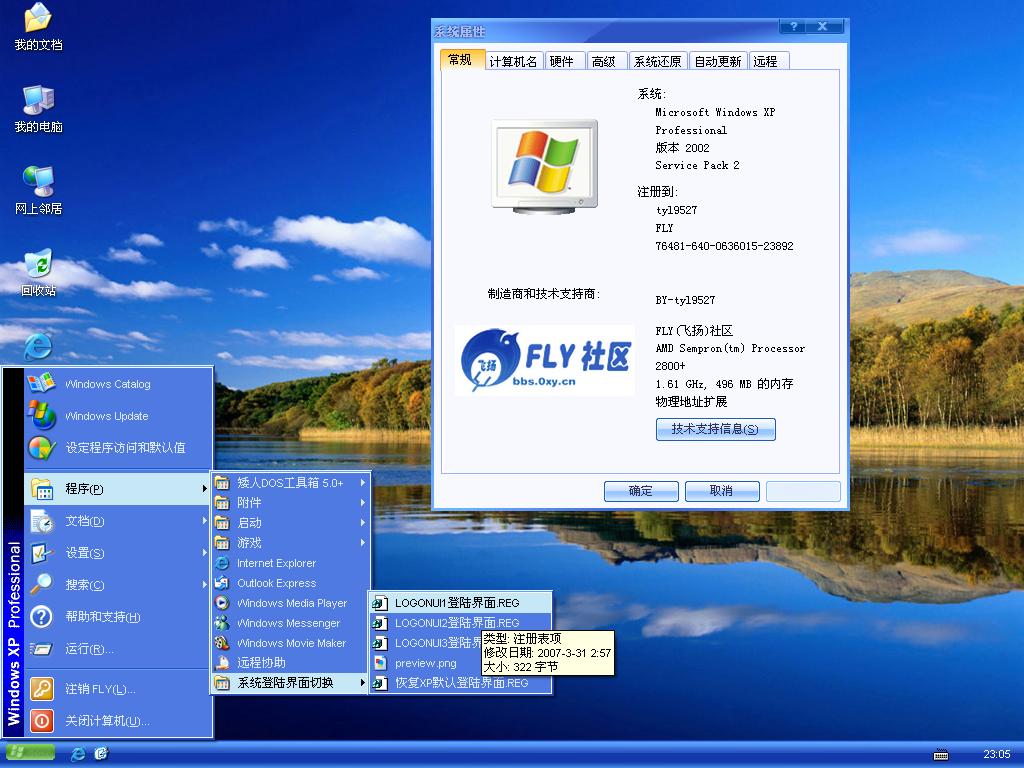
Task: Select LOGONUI2登陆界面.REG menu entry
Action: 460,623
